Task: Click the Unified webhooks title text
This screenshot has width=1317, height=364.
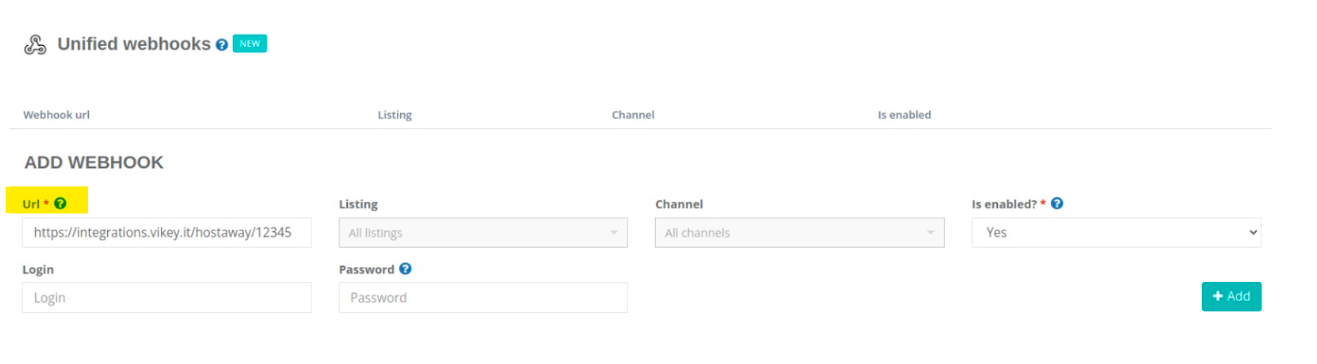Action: click(134, 44)
